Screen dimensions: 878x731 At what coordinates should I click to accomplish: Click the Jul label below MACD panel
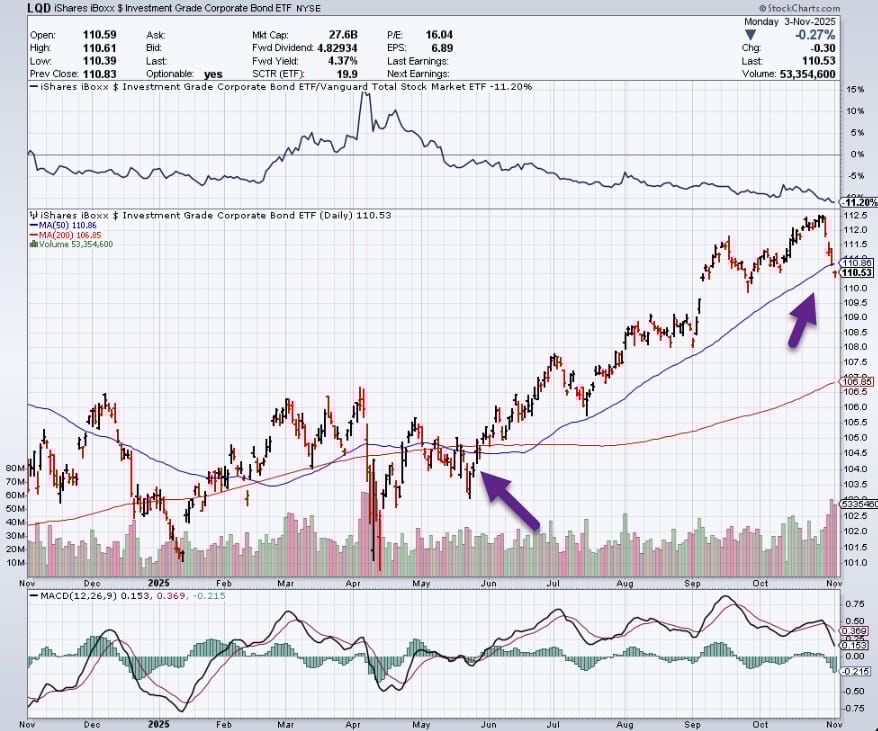(553, 724)
